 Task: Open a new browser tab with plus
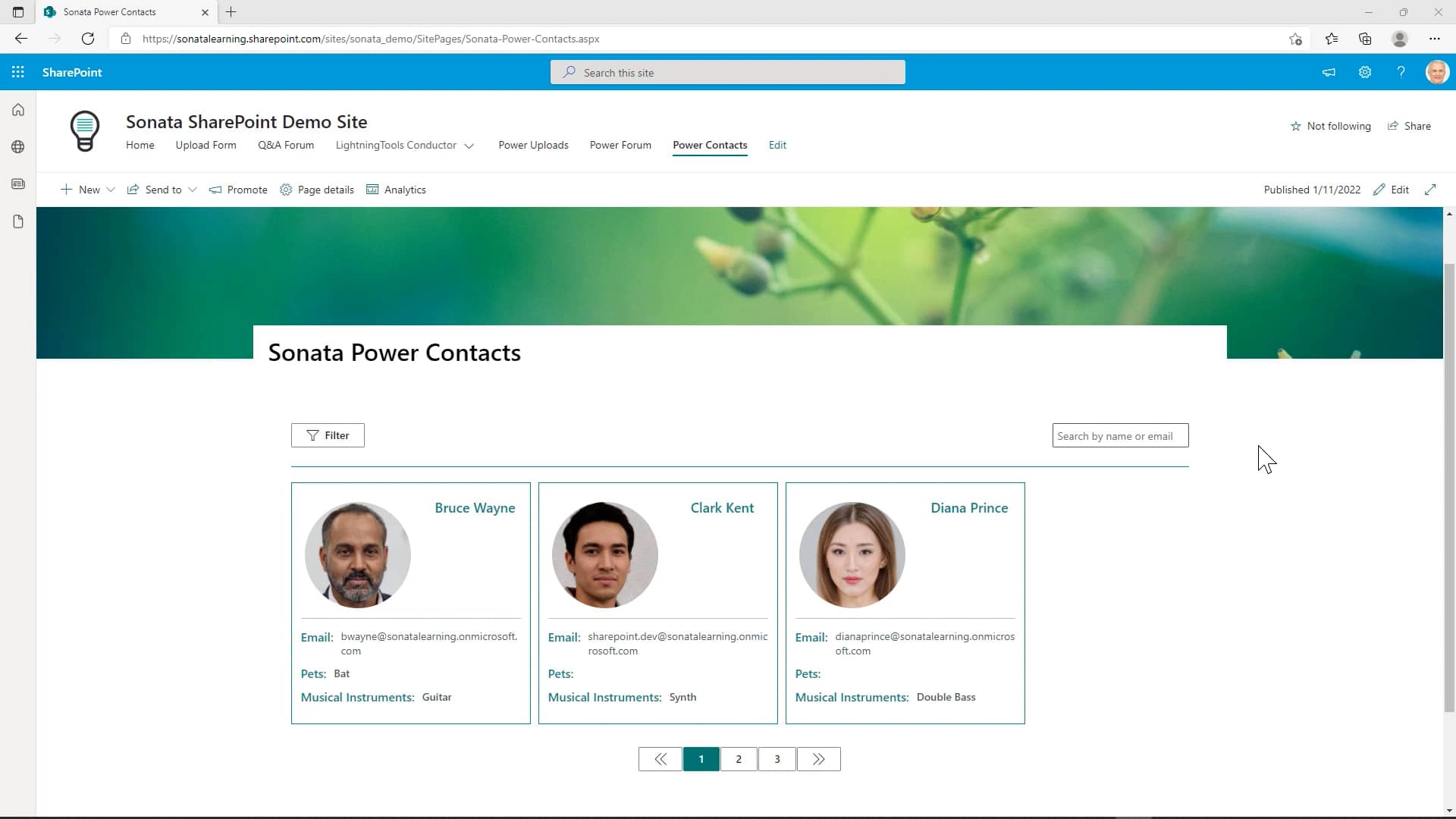coord(231,12)
